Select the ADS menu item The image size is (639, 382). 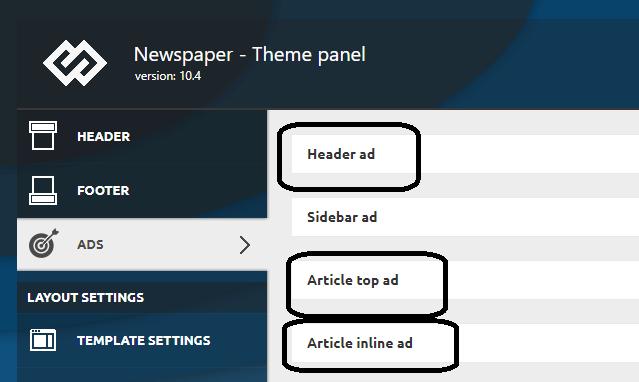click(142, 244)
